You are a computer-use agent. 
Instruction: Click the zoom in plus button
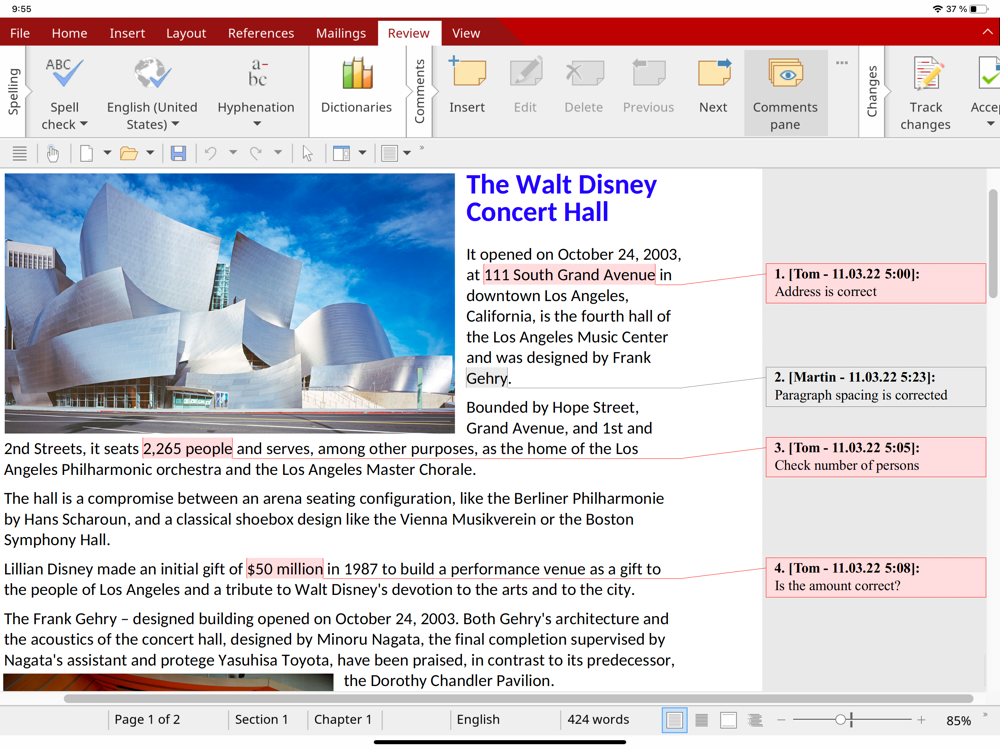921,720
